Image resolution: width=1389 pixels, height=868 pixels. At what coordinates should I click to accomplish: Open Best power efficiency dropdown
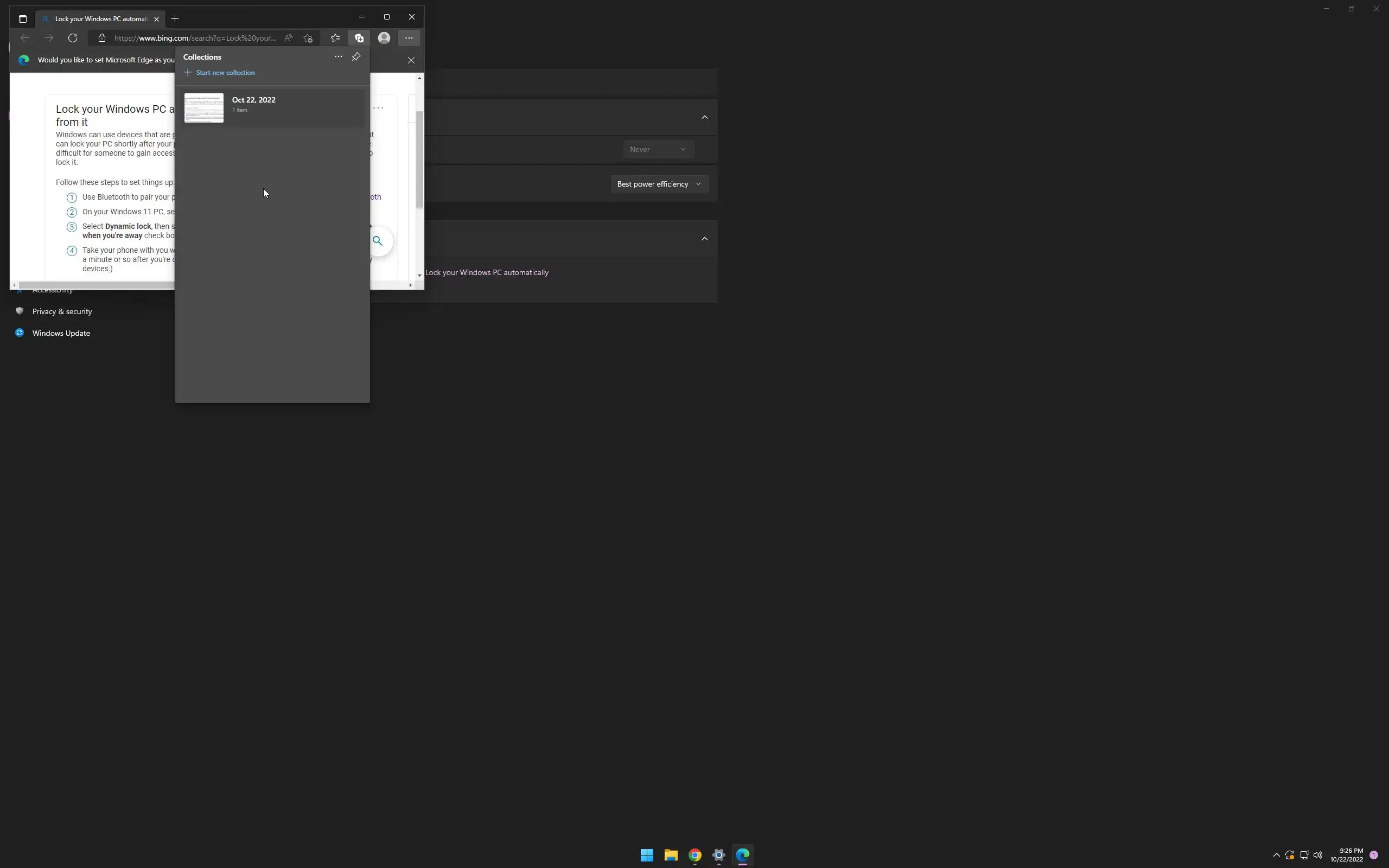coord(659,184)
